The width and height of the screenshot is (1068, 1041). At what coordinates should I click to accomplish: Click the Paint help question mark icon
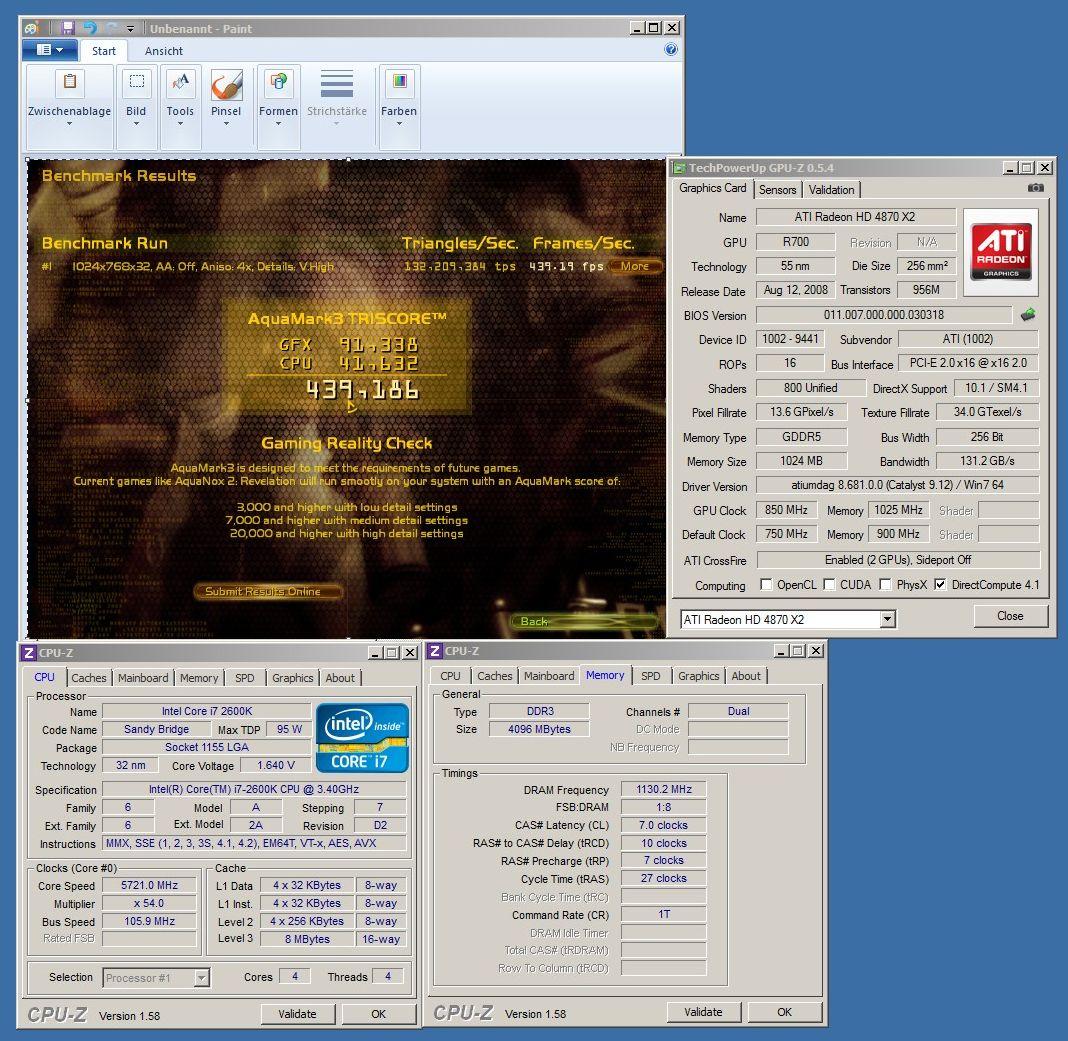click(x=670, y=49)
